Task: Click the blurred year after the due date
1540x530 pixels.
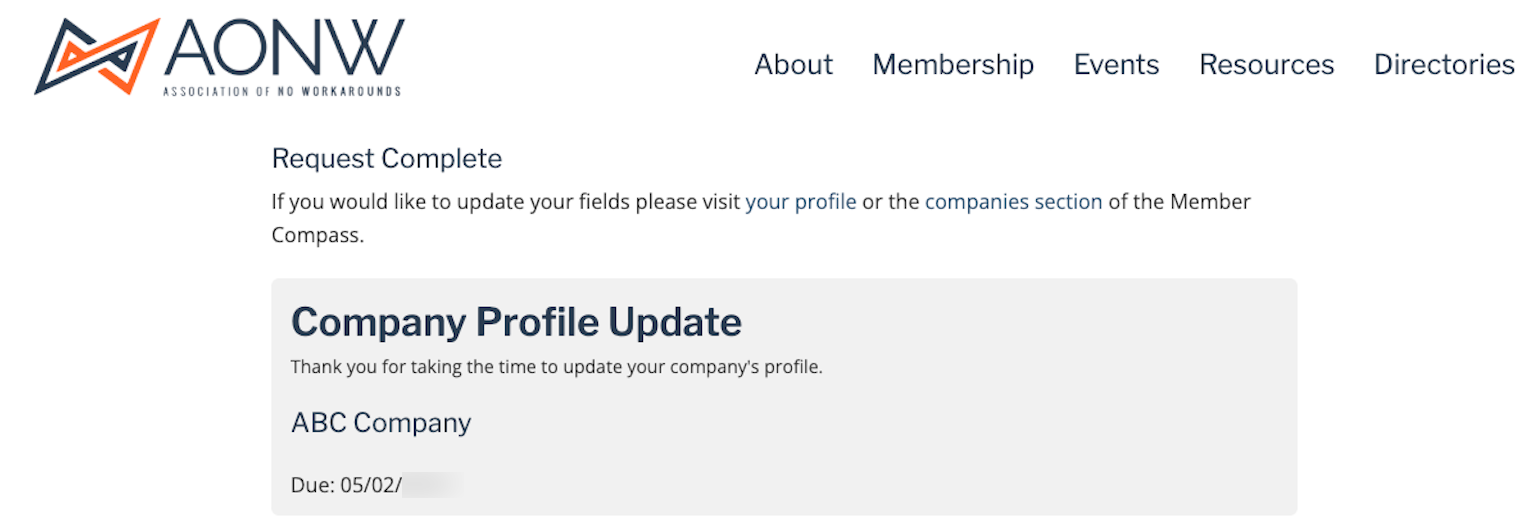Action: tap(432, 486)
